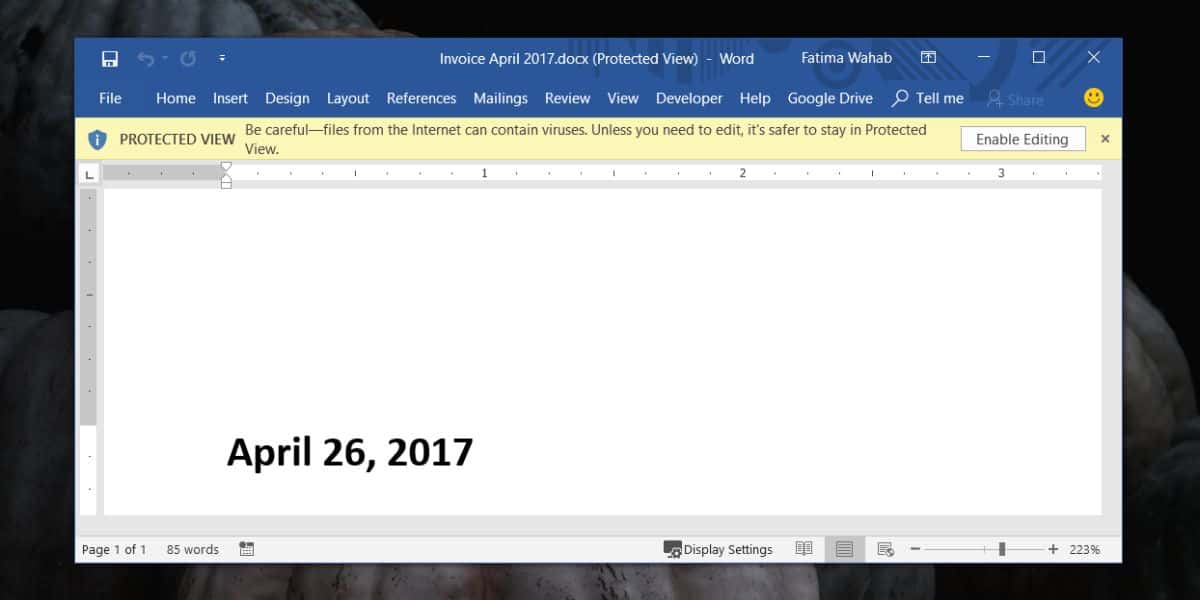Screen dimensions: 1200x600
Task: Click the Fatima Wahab account name
Action: tap(846, 57)
